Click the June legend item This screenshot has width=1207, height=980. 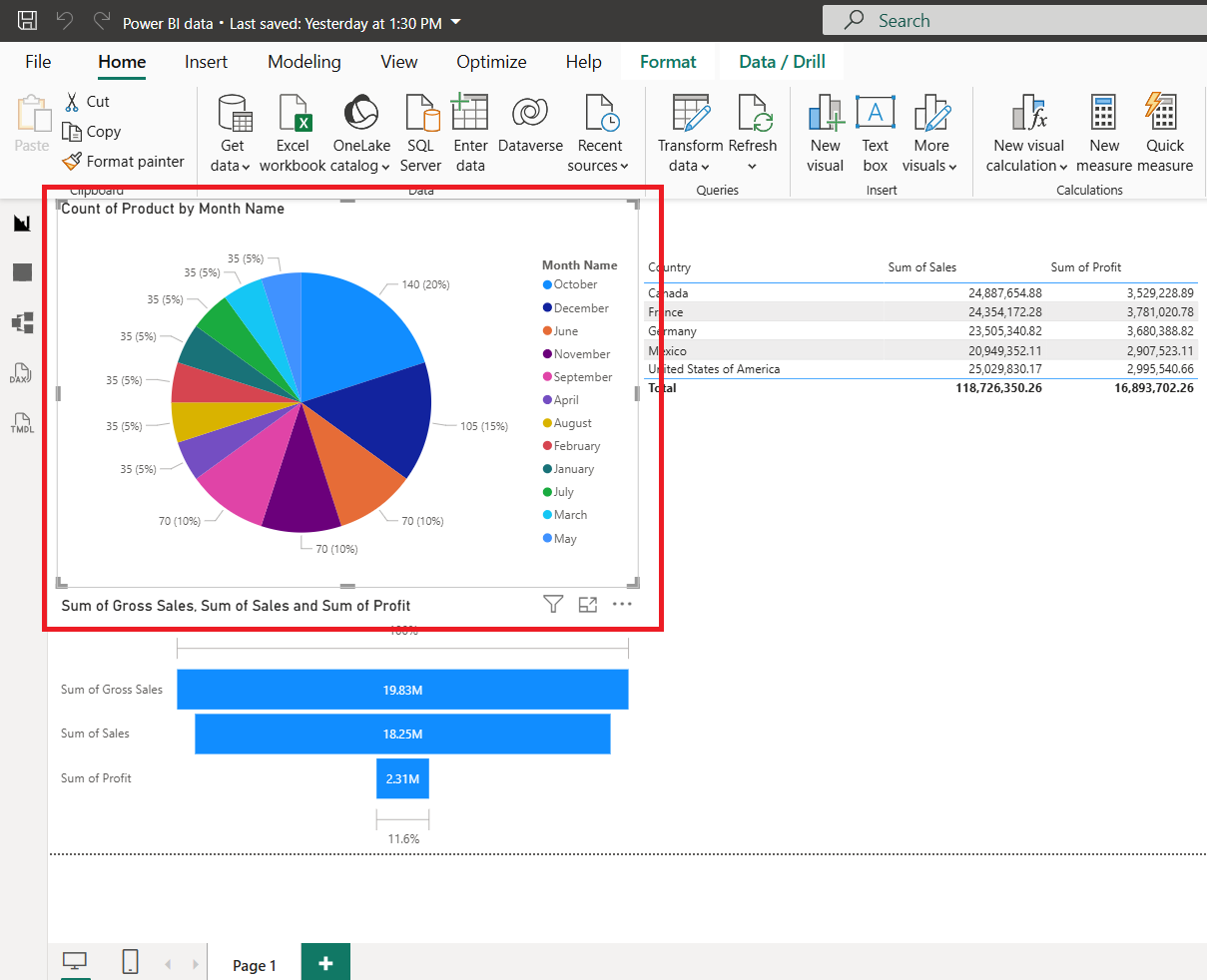tap(561, 331)
